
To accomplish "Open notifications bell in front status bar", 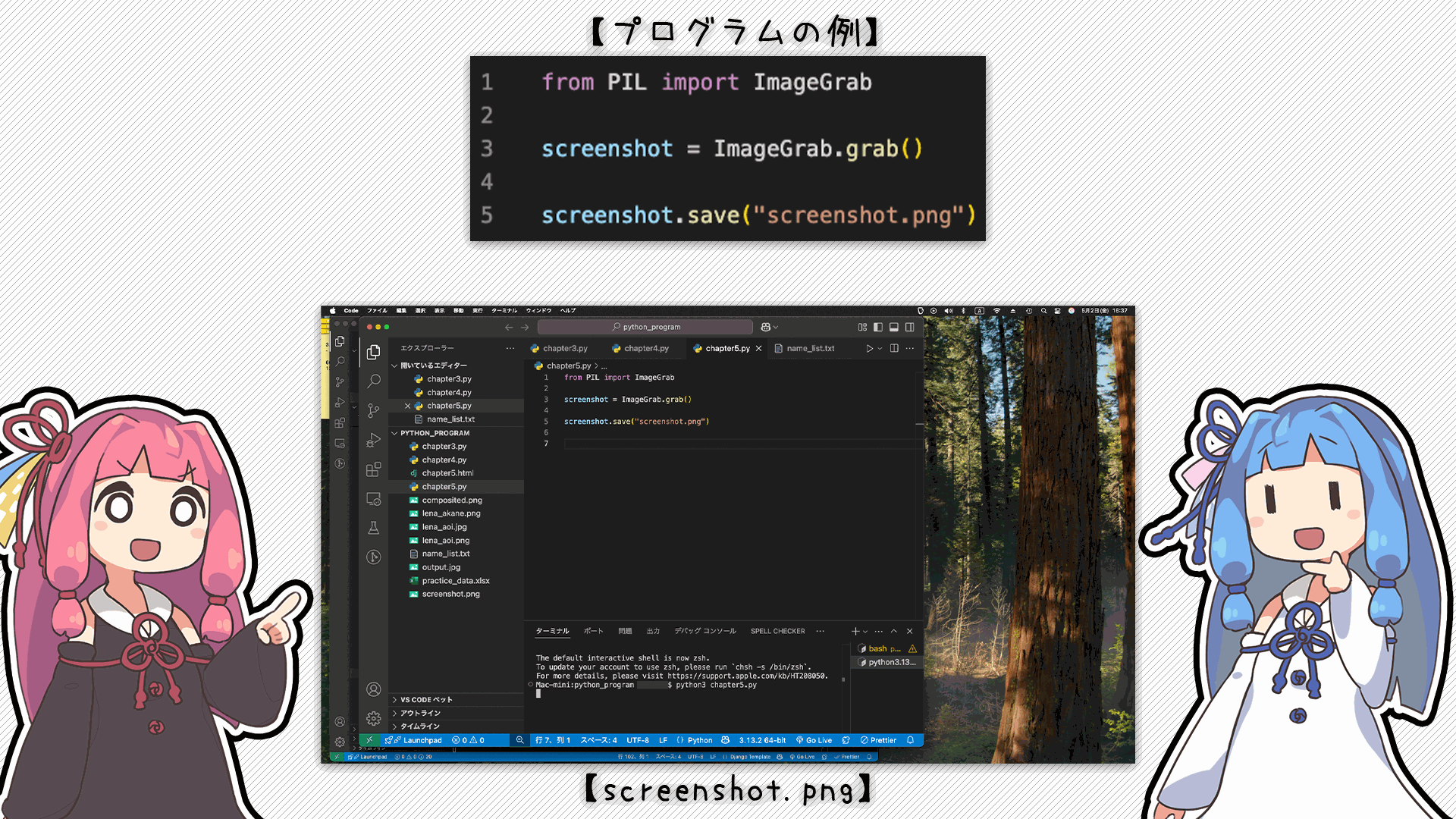I will coord(910,740).
